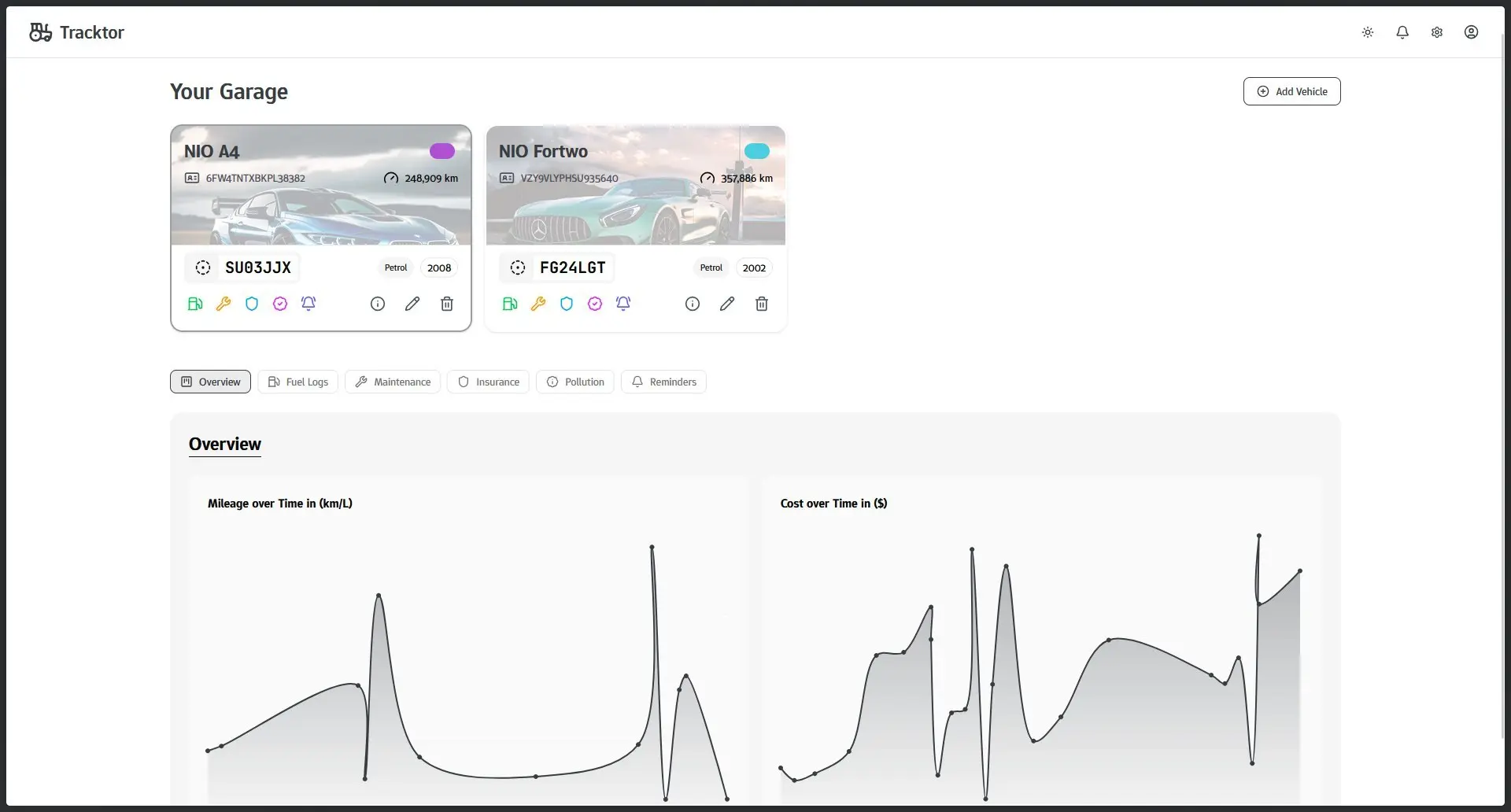This screenshot has height=812, width=1511.
Task: Click the Add Vehicle button
Action: click(x=1292, y=91)
